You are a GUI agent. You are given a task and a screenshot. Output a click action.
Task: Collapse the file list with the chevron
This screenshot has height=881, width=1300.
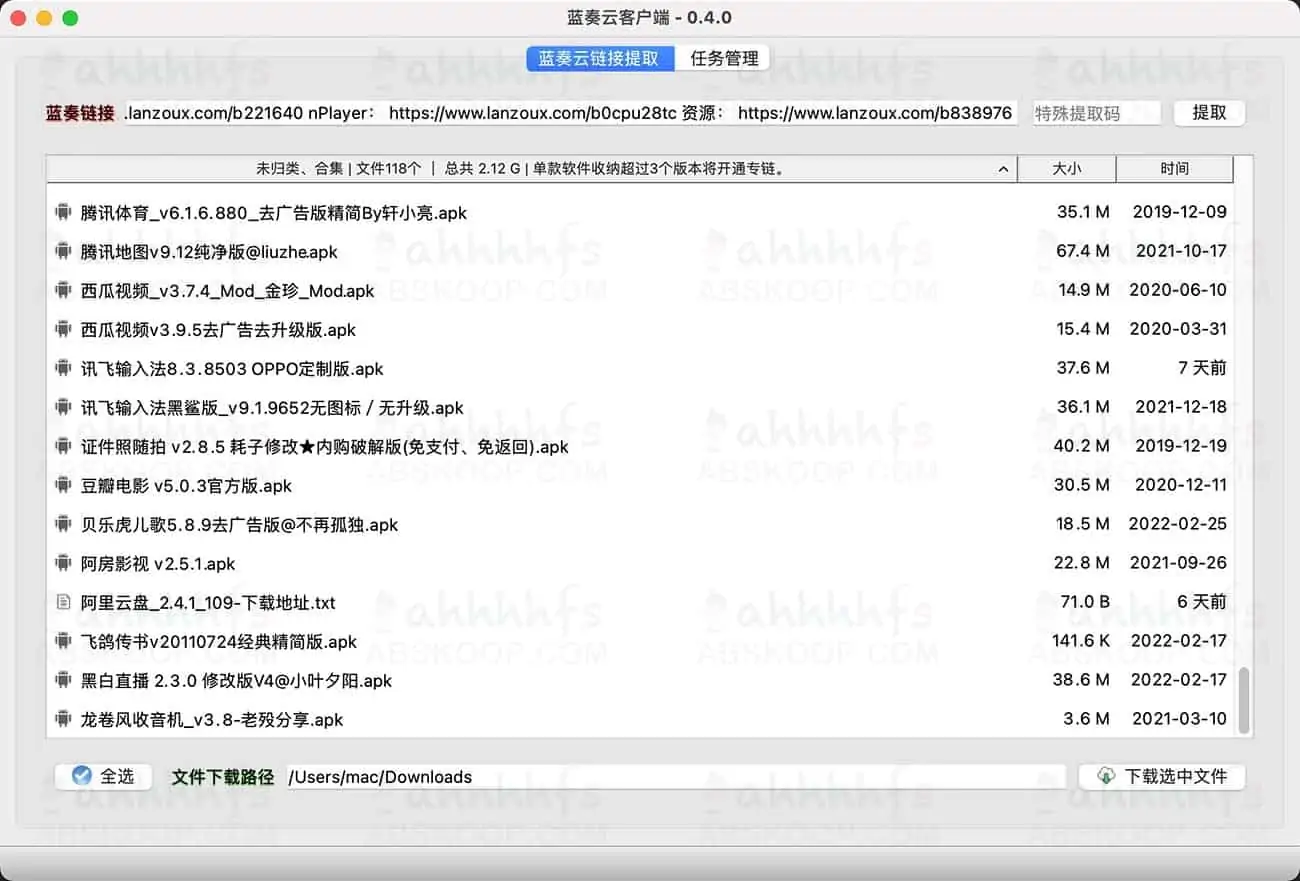tap(1003, 169)
